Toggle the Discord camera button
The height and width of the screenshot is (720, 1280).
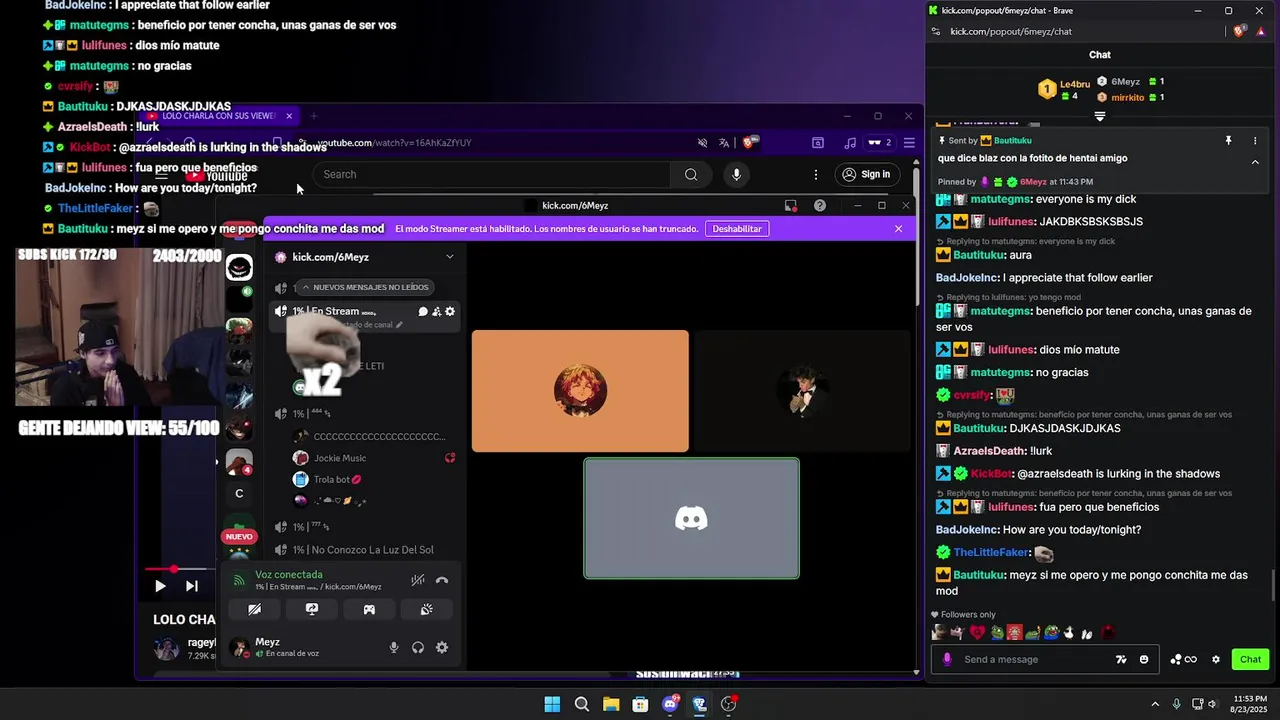(254, 609)
